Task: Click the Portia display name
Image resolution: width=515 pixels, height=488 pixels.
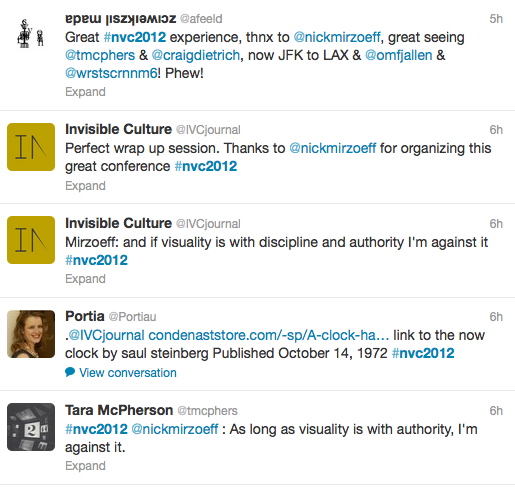Action: [85, 316]
